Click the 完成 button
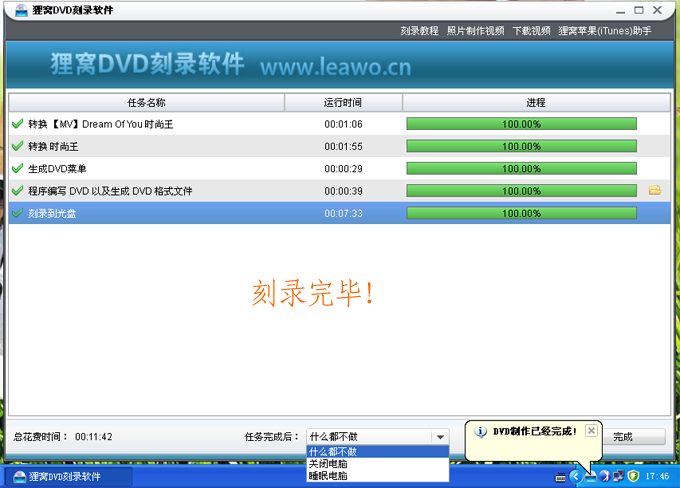This screenshot has height=488, width=680. tap(634, 437)
